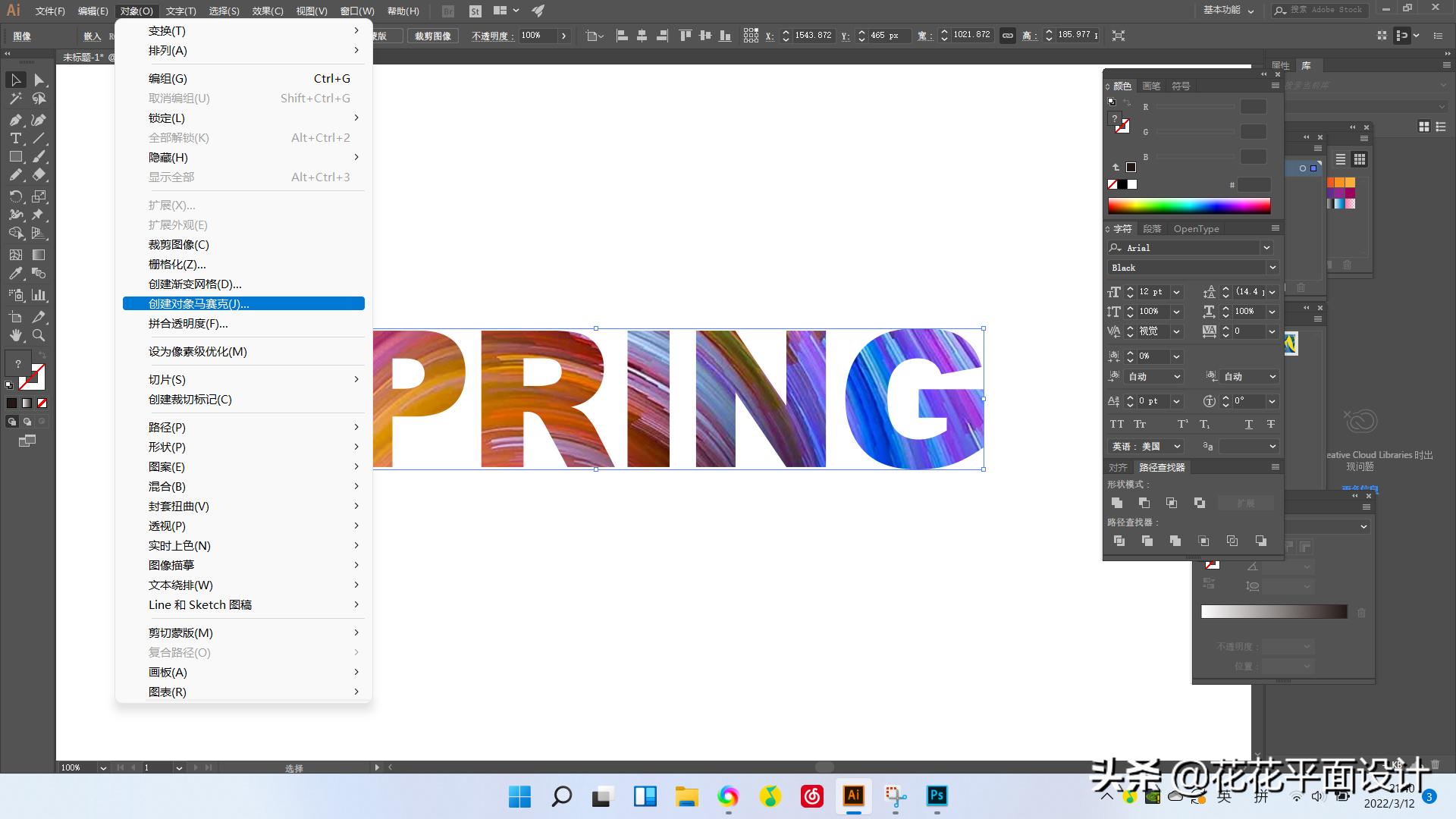Select the Rotate tool
The width and height of the screenshot is (1456, 819).
(x=15, y=196)
